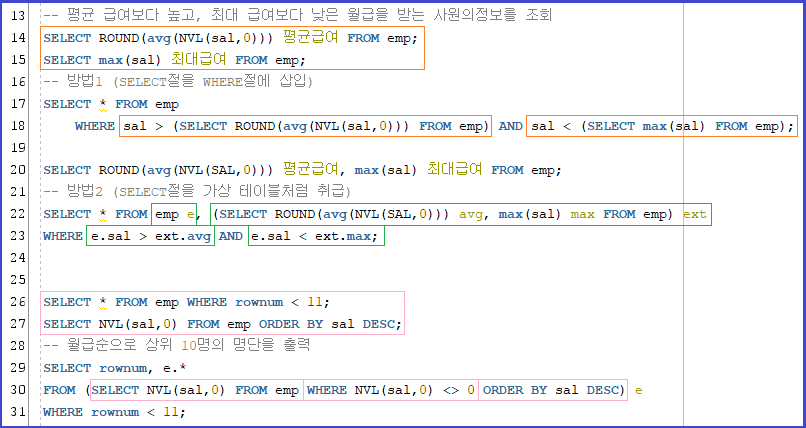Image resolution: width=806 pixels, height=428 pixels.
Task: Click 'WHERE rownum < 11;' on line 31
Action: (x=115, y=412)
